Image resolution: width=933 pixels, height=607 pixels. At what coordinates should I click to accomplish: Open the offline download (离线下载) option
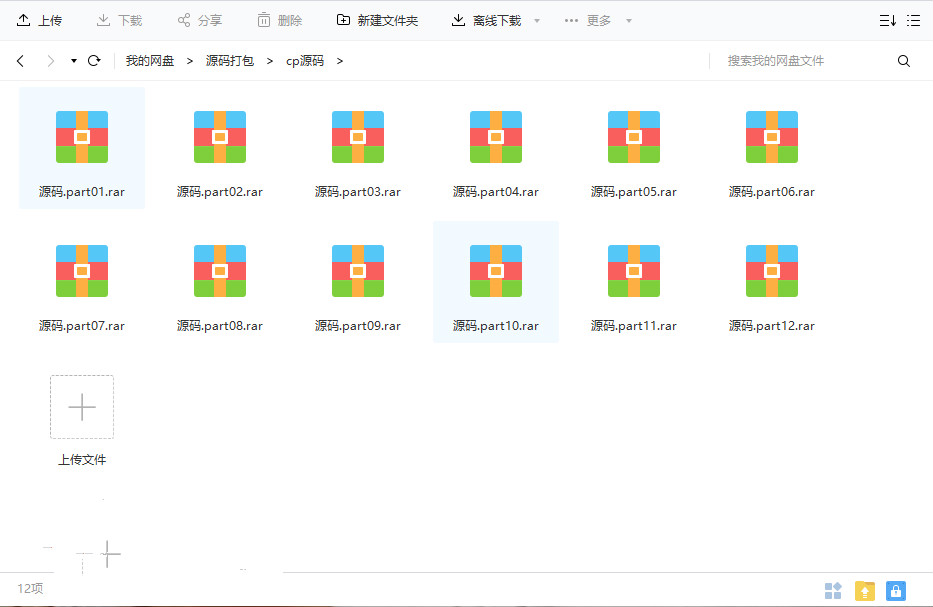coord(486,20)
